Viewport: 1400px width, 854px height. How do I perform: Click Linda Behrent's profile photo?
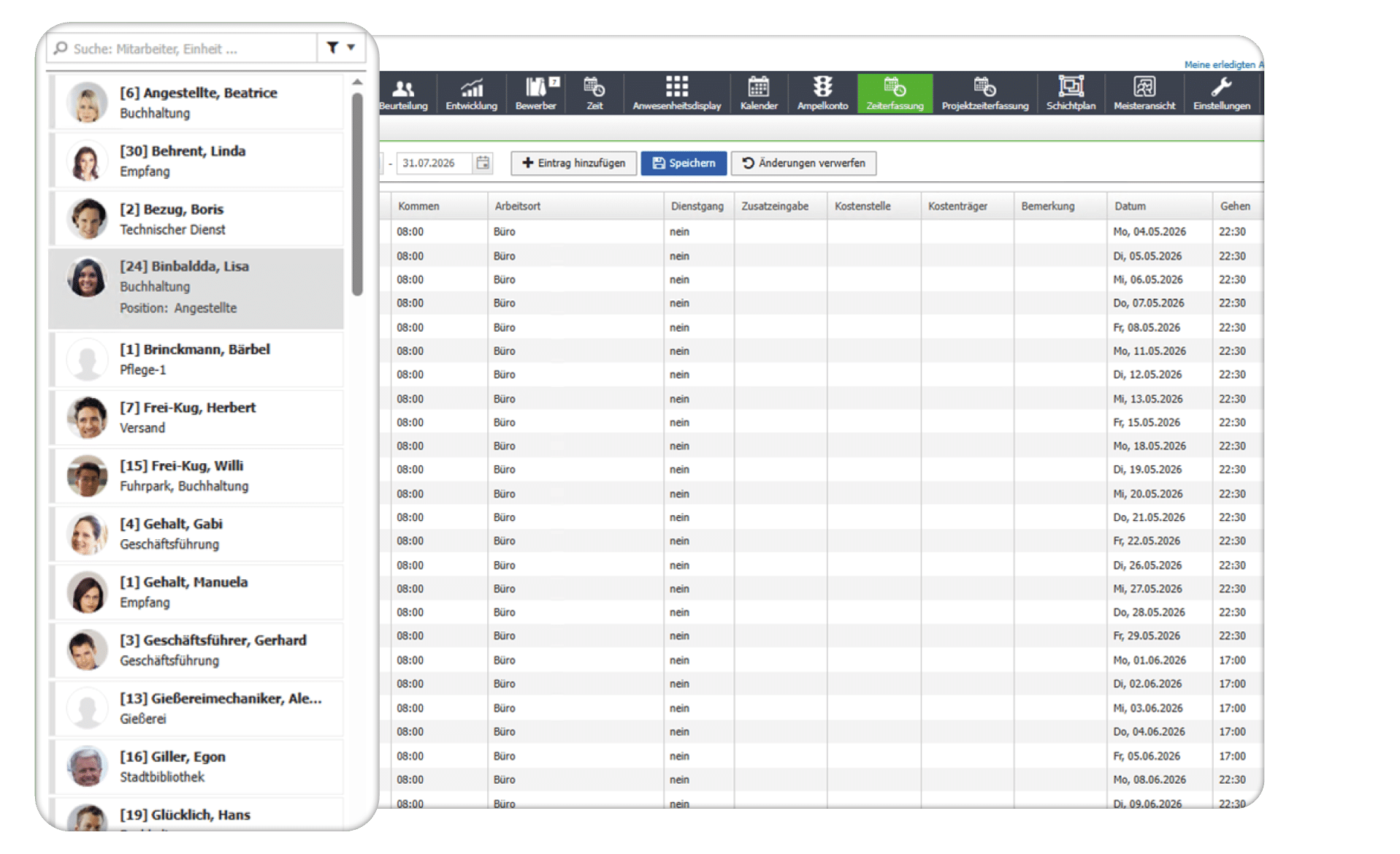pos(88,161)
